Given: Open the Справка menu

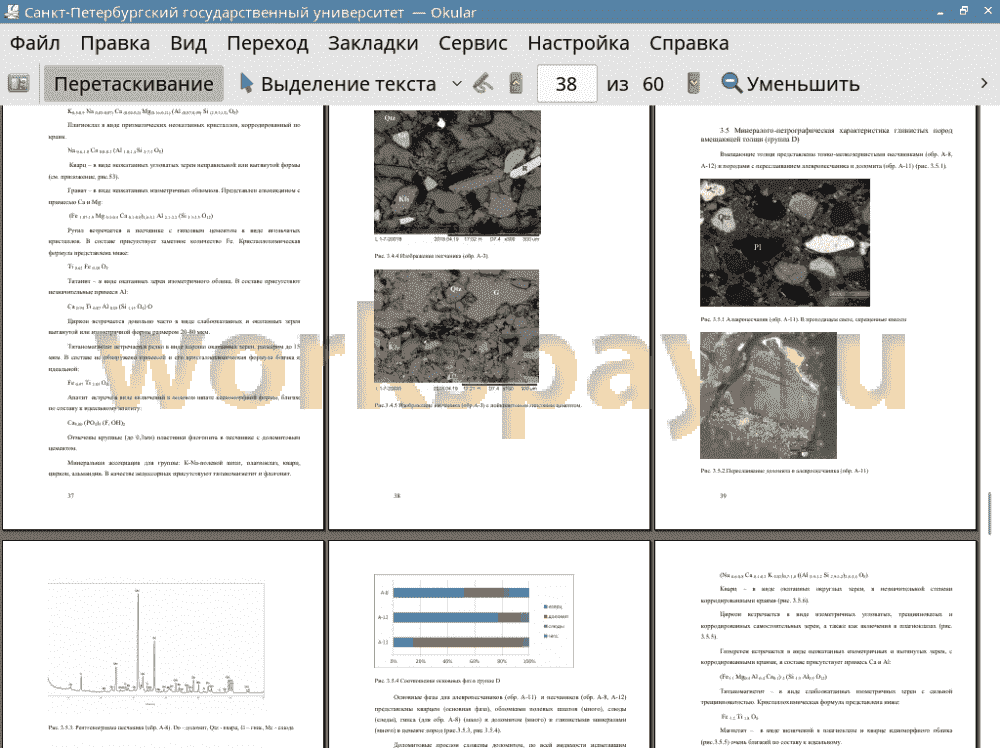Looking at the screenshot, I should coord(689,43).
